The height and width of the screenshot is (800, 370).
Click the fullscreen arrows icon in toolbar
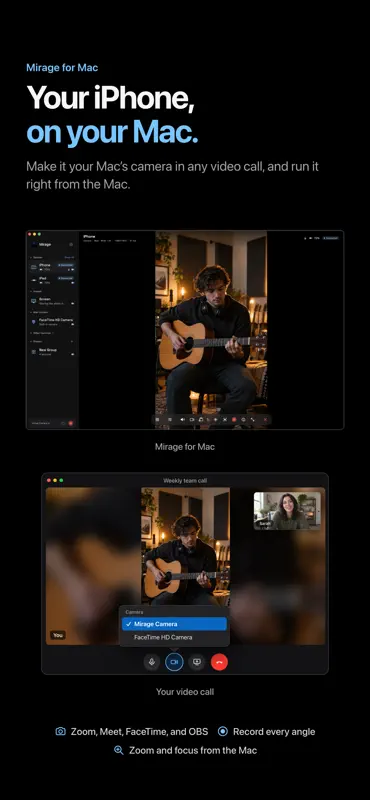point(253,419)
